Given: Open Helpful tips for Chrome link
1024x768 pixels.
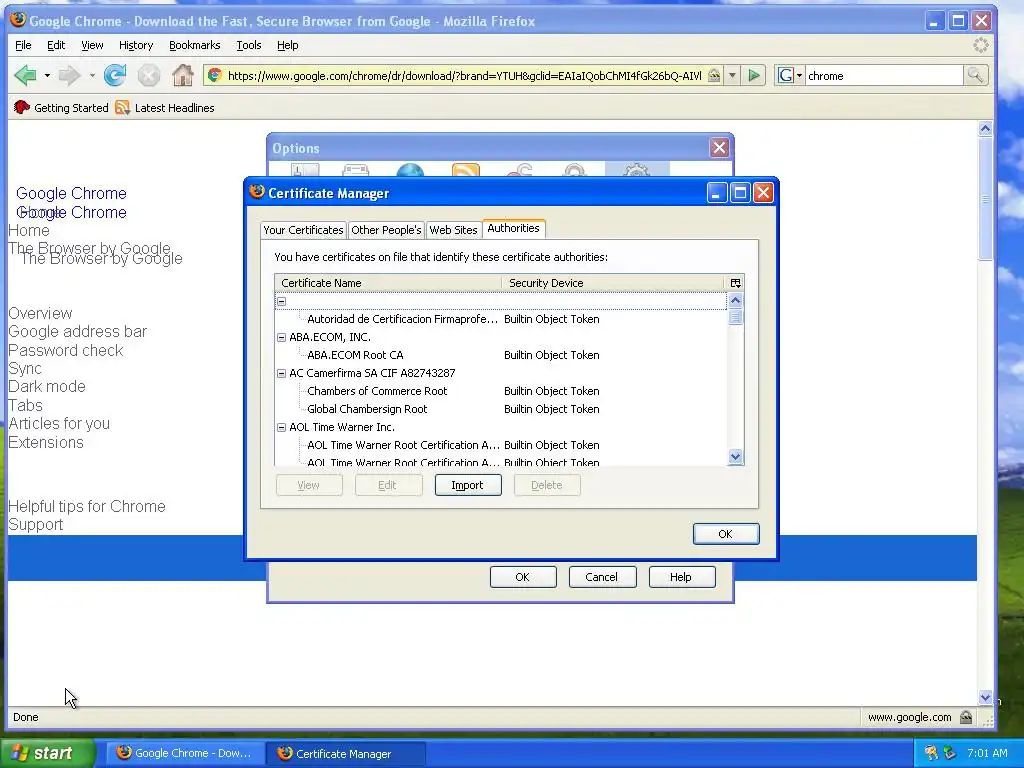Looking at the screenshot, I should (x=87, y=507).
